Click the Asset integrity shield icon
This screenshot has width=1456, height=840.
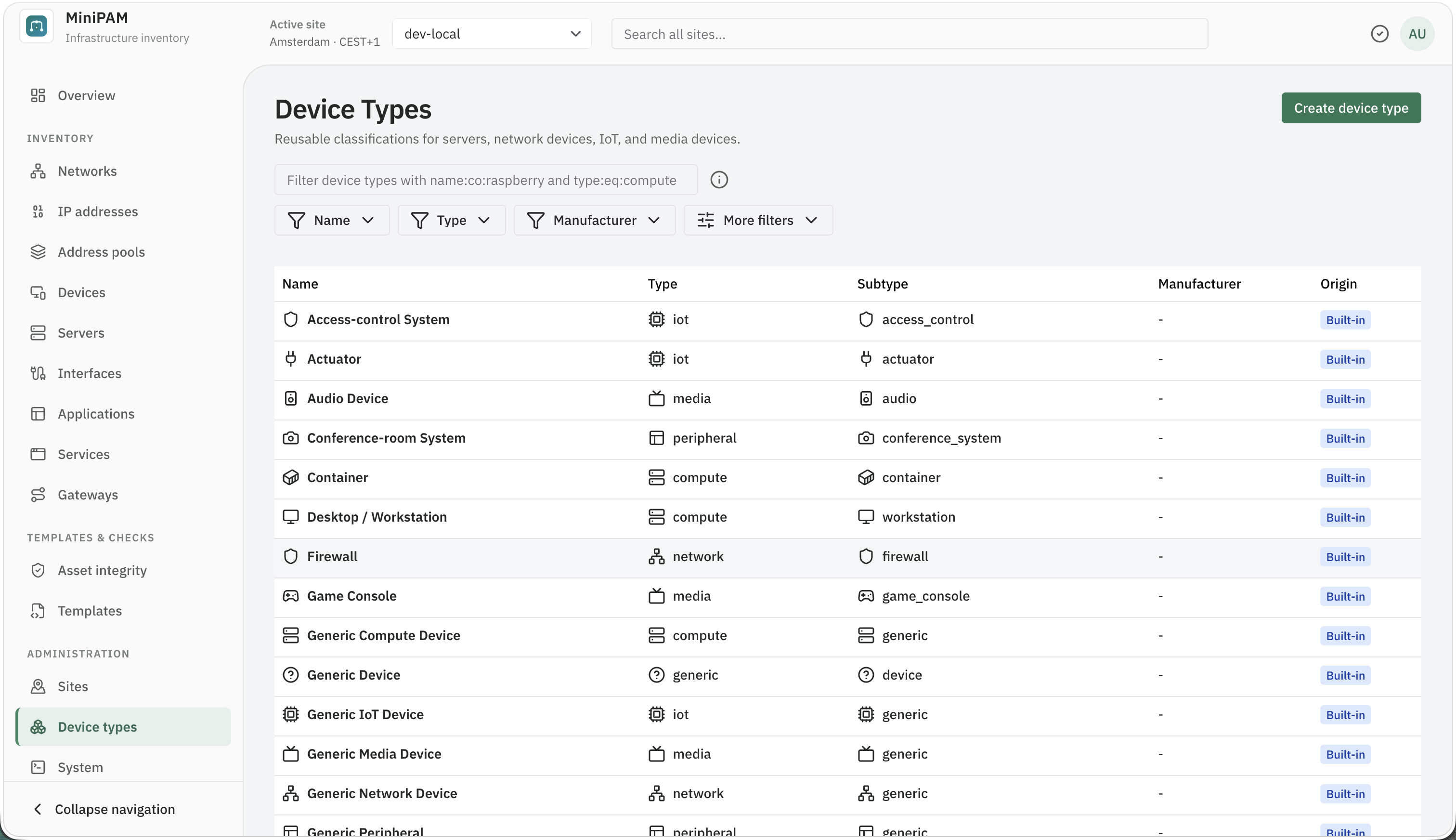tap(38, 571)
